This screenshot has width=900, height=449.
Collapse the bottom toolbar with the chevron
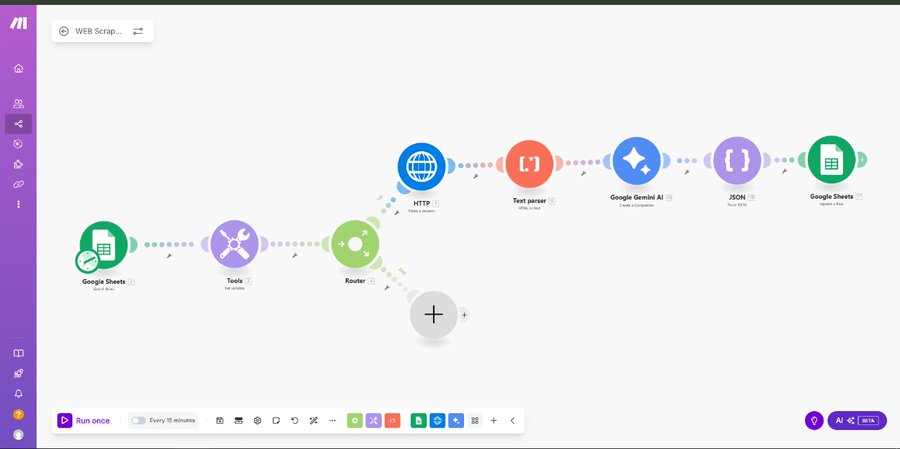coord(513,420)
